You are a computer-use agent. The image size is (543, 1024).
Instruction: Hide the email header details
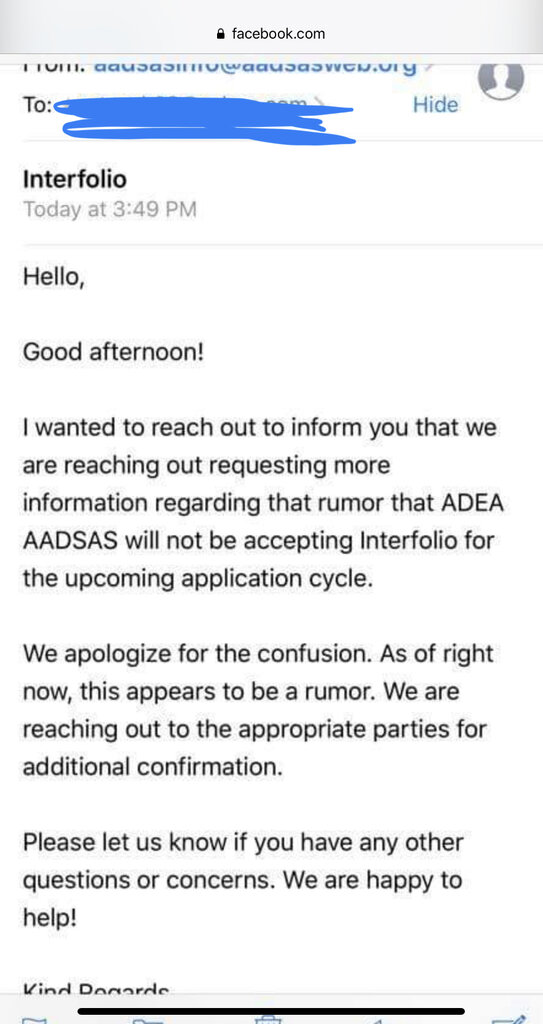pos(435,104)
